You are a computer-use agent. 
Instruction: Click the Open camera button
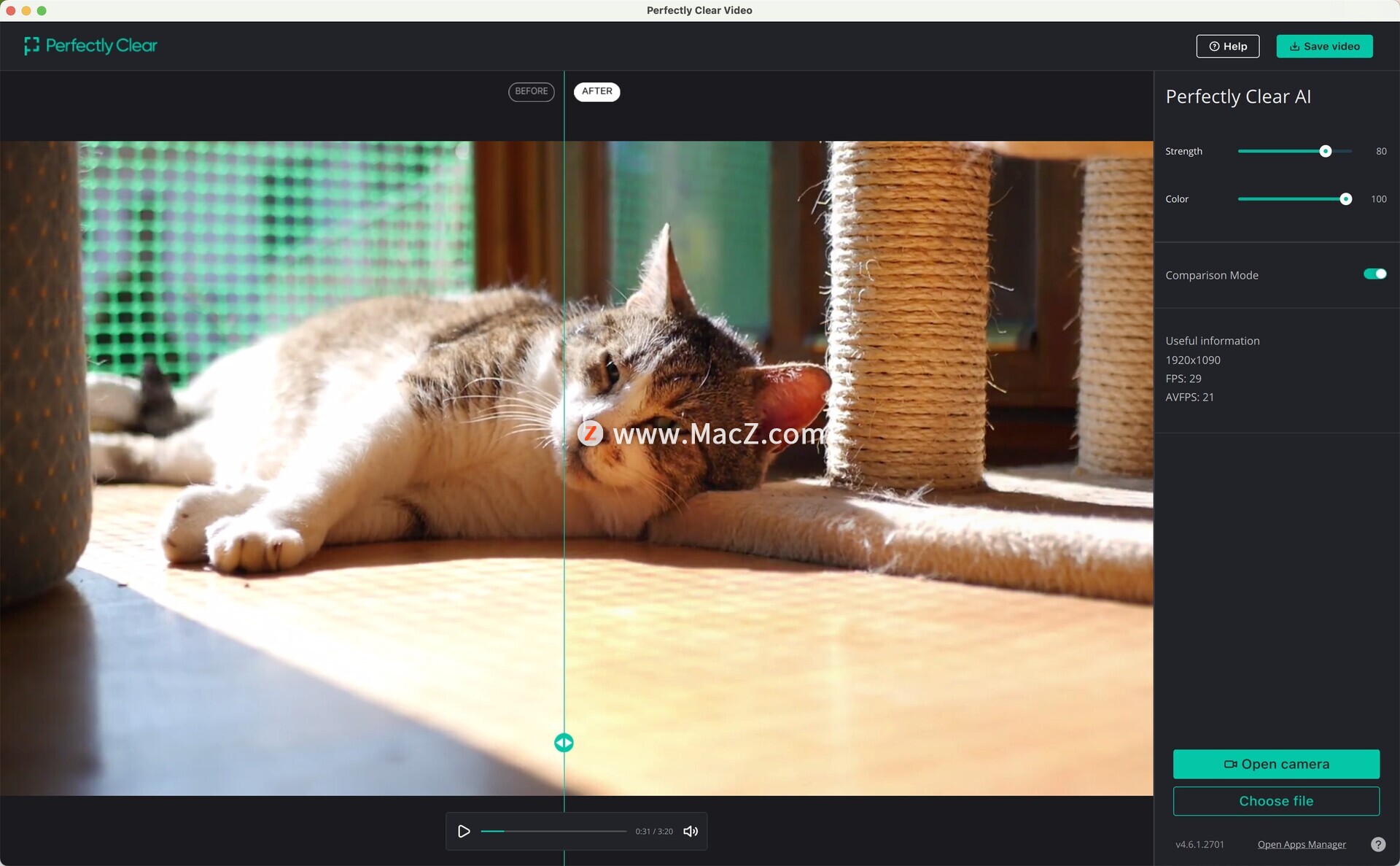click(1276, 764)
